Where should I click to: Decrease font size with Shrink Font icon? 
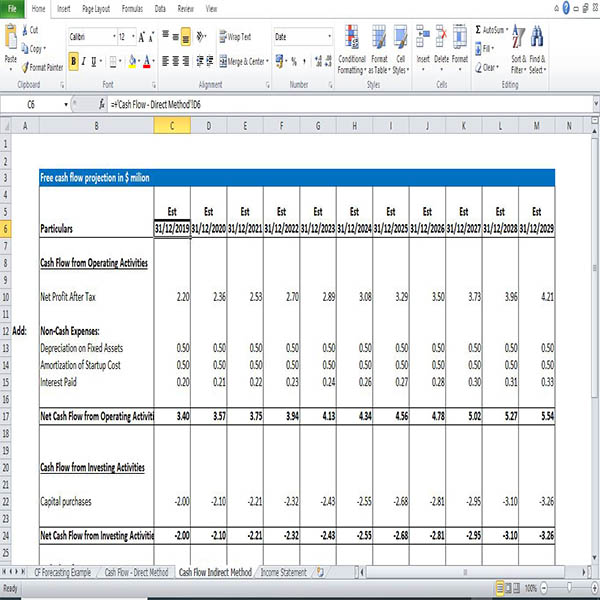click(x=152, y=37)
